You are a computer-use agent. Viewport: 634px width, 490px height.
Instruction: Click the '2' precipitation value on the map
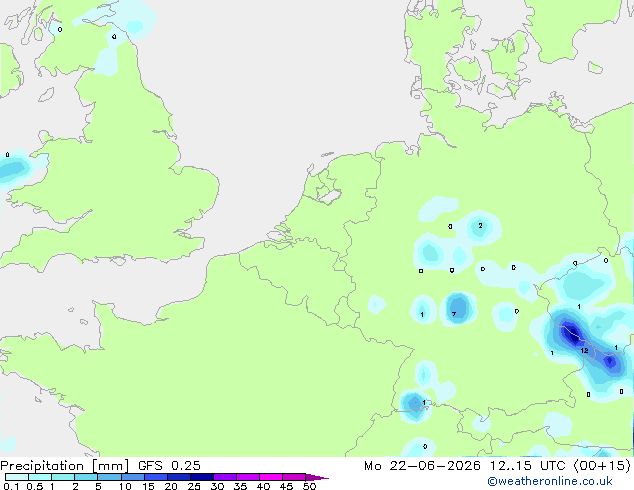480,226
